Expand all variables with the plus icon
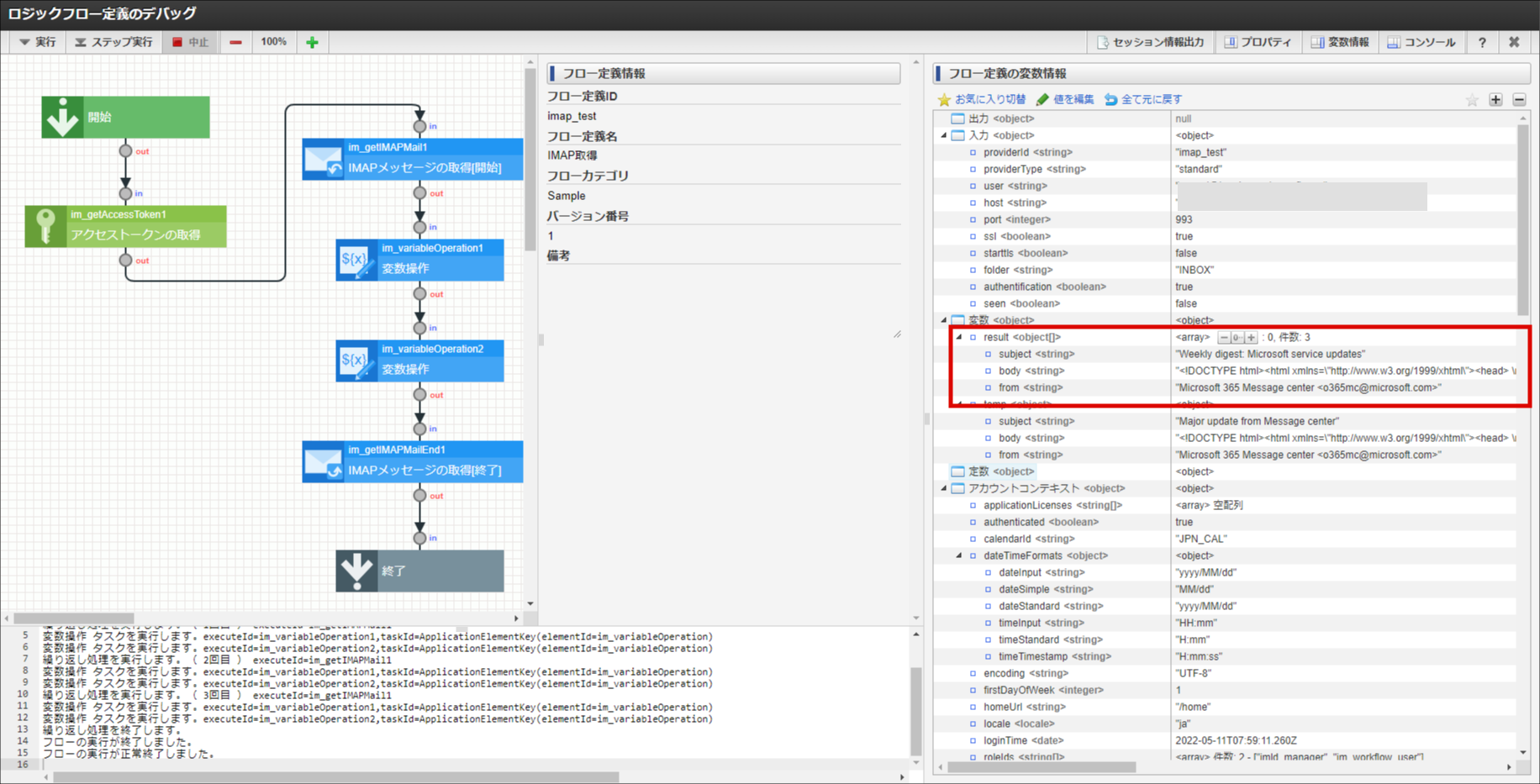Viewport: 1540px width, 784px height. point(1495,100)
